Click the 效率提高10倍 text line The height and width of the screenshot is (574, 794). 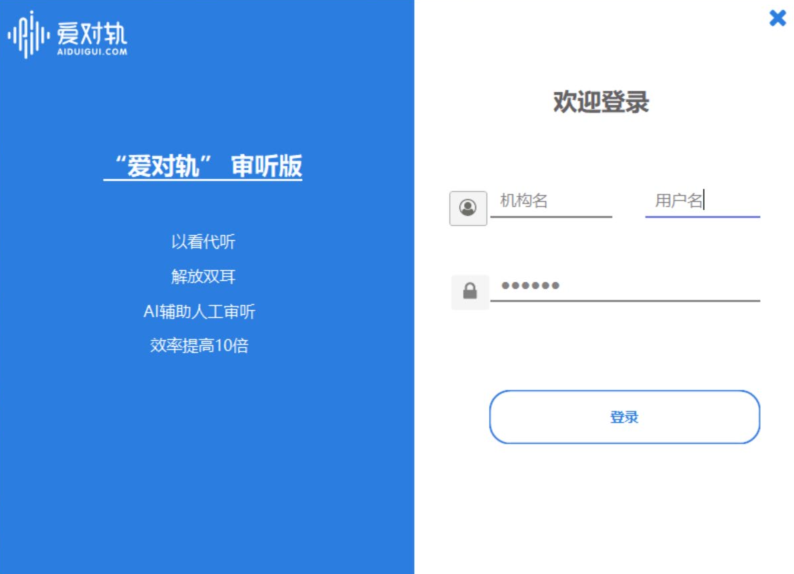click(199, 346)
